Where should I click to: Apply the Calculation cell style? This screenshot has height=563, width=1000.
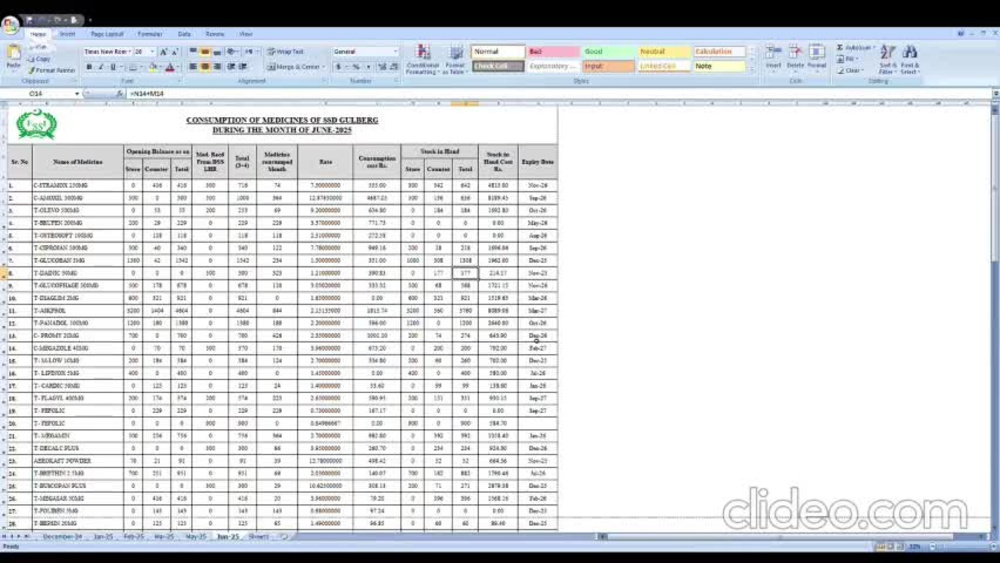coord(719,52)
